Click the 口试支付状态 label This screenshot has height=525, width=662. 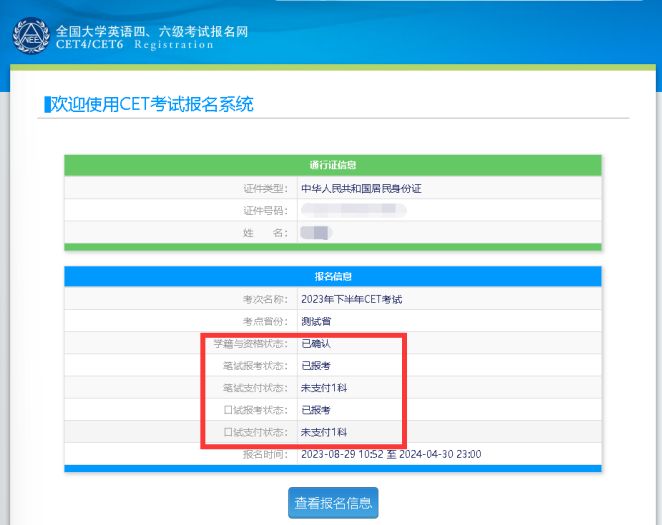[255, 432]
